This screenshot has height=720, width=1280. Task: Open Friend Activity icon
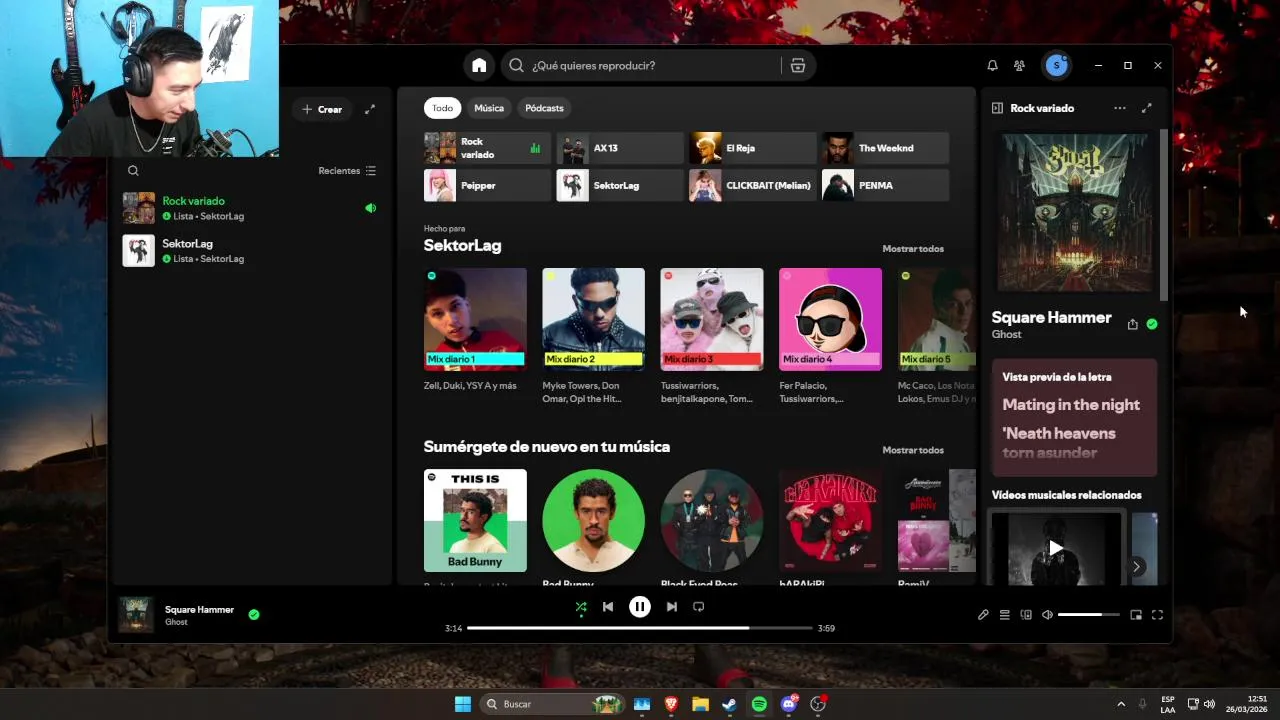[1019, 65]
